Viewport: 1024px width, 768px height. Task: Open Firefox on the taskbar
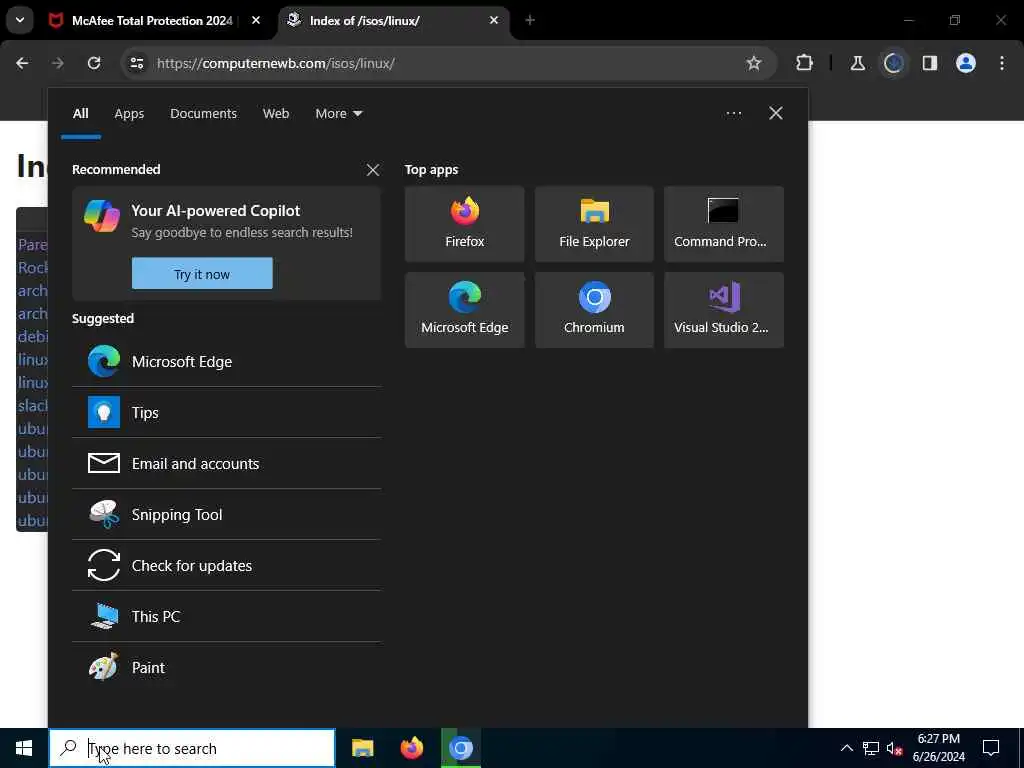pos(411,748)
